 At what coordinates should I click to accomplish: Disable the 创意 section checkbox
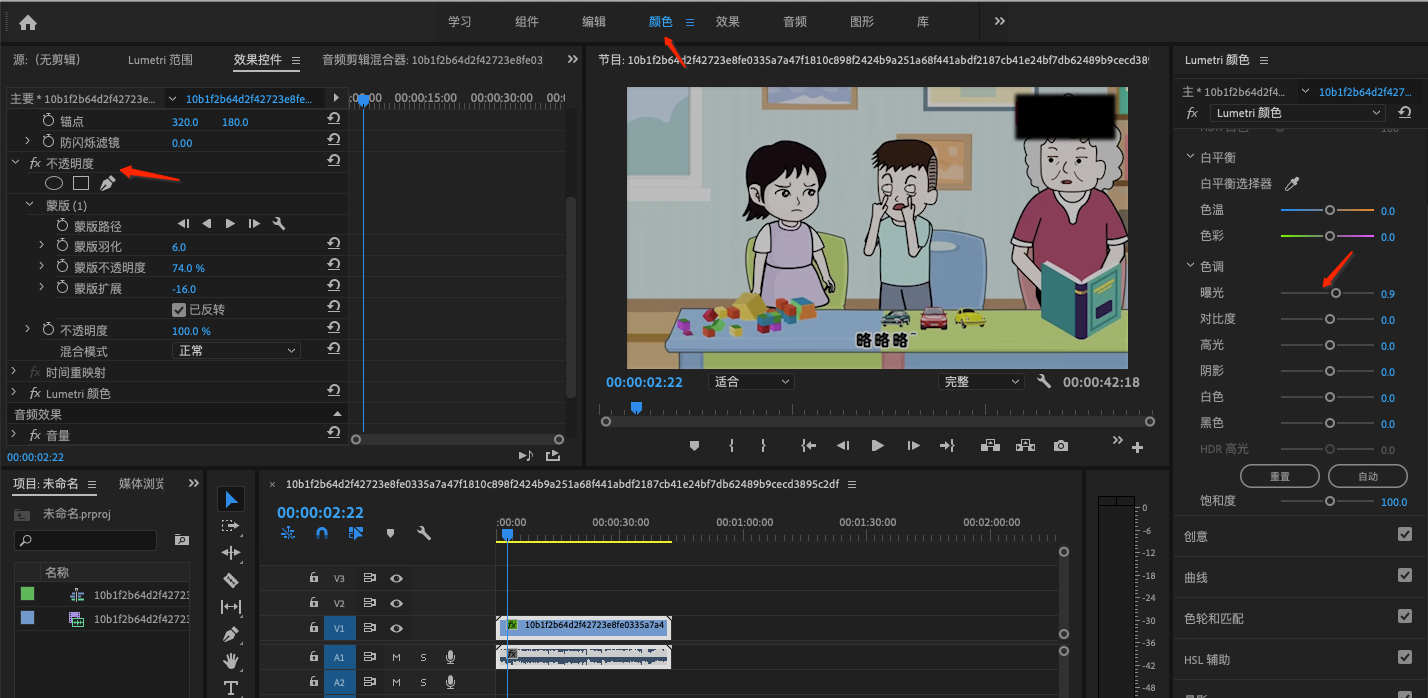tap(1405, 535)
